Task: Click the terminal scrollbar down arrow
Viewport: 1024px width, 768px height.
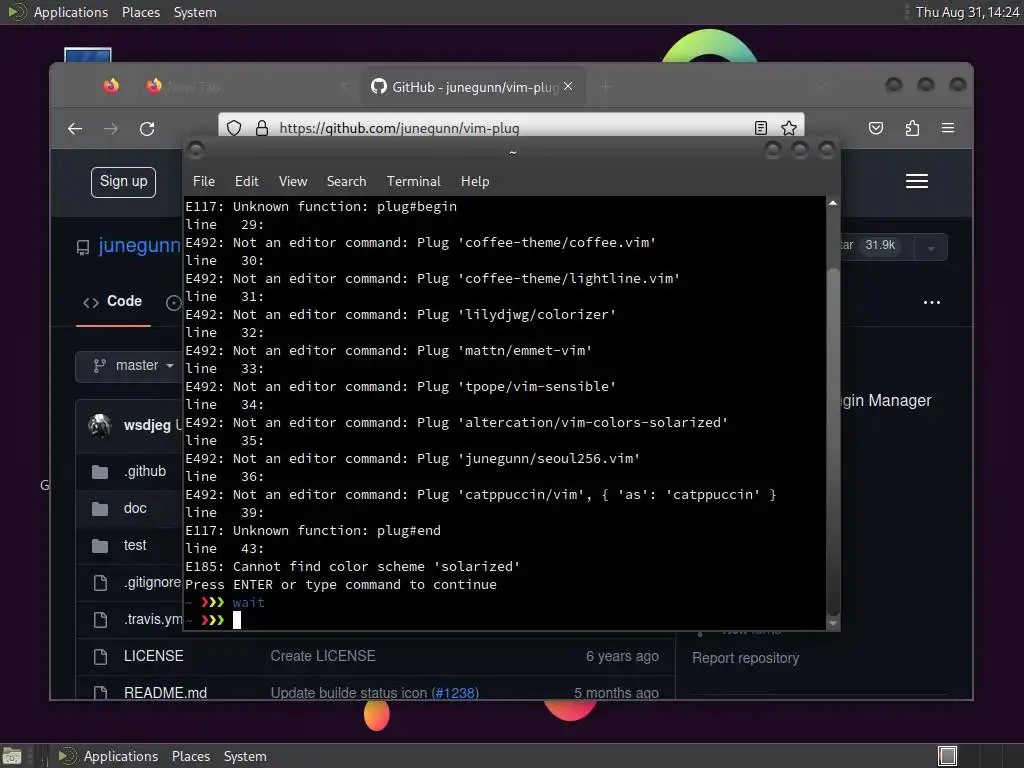Action: pos(833,624)
